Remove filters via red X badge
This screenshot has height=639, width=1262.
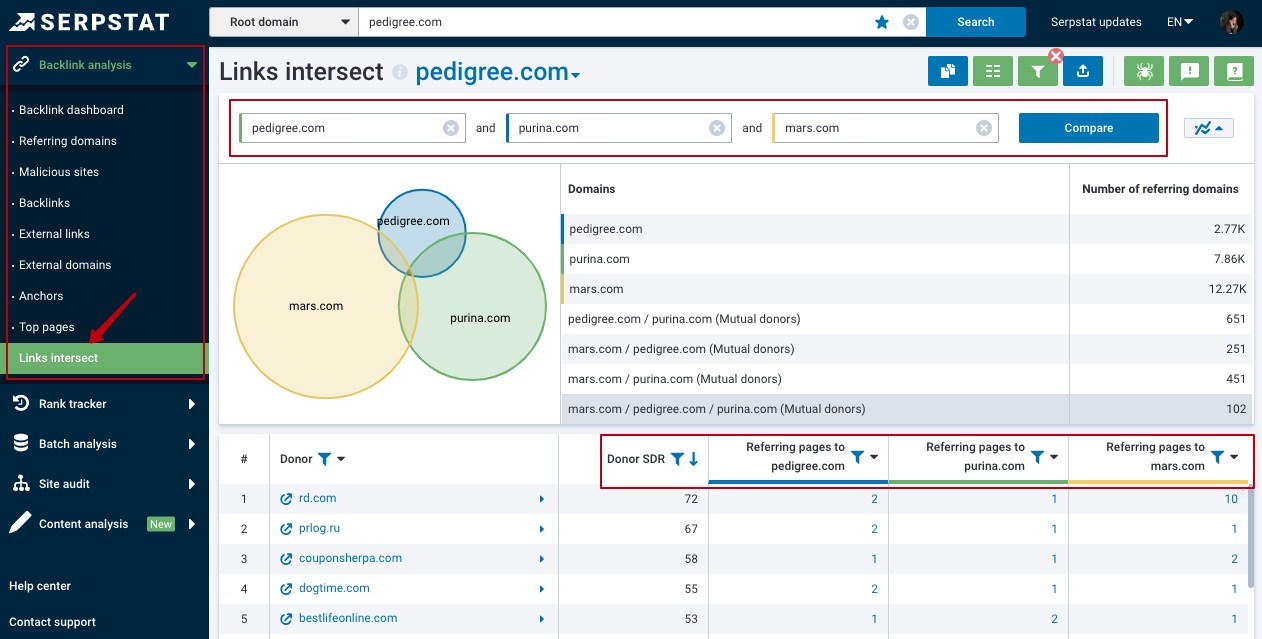(x=1055, y=56)
